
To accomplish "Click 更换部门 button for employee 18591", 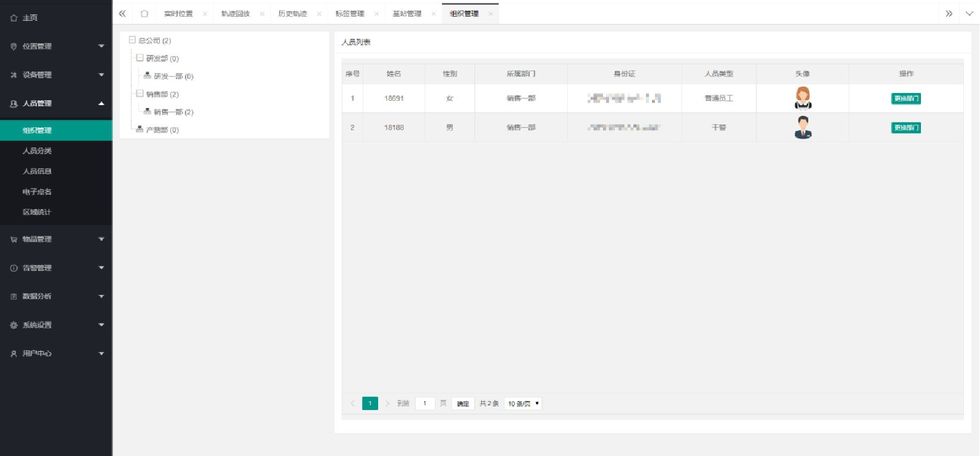I will point(905,98).
